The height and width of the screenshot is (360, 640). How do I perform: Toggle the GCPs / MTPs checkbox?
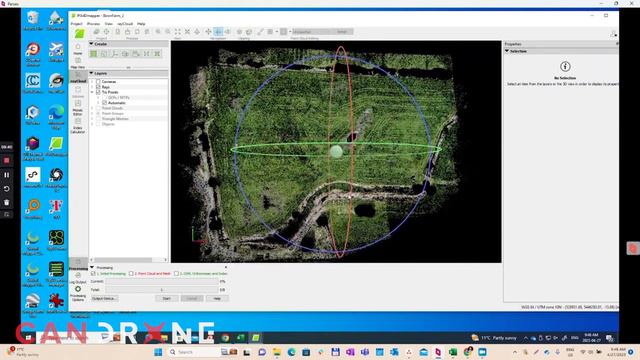point(104,98)
